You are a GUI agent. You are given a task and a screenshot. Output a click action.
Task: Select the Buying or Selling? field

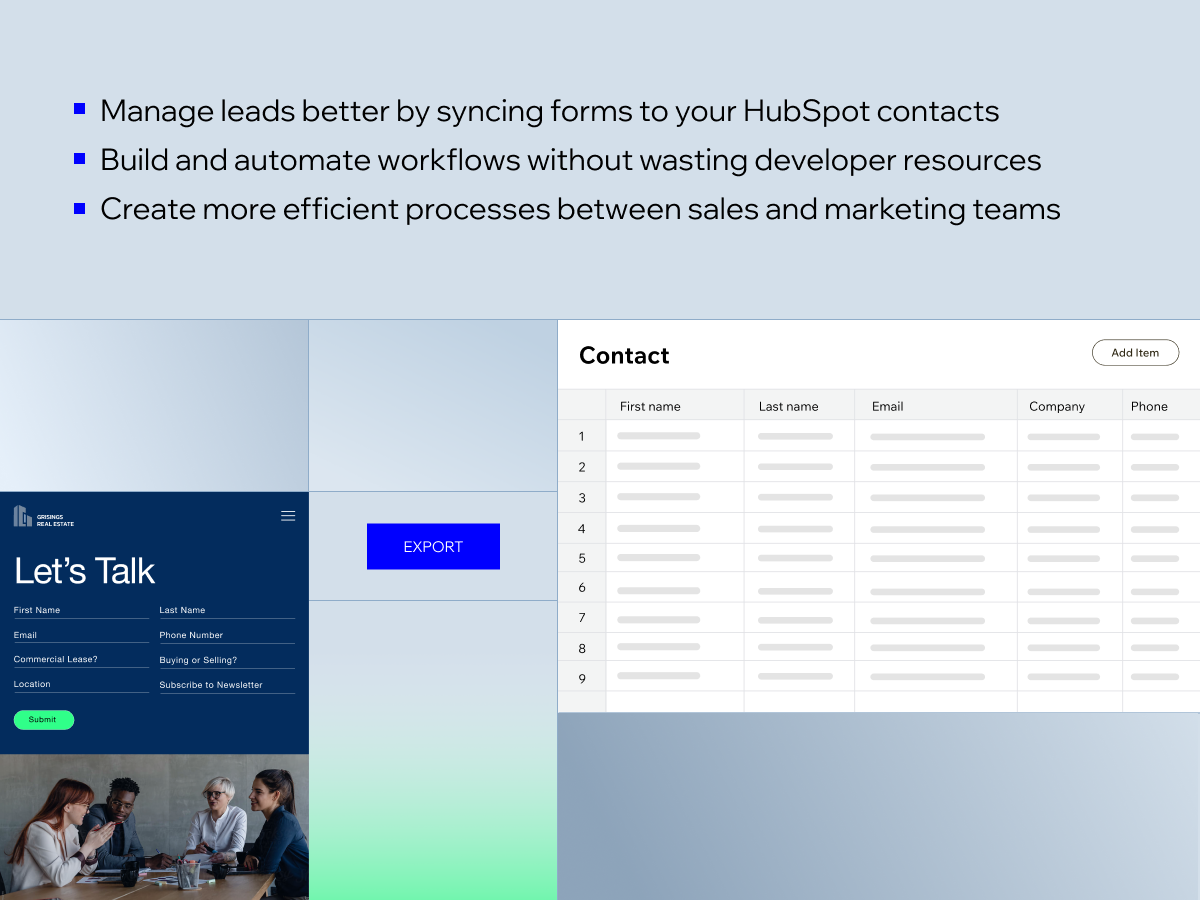click(x=227, y=661)
